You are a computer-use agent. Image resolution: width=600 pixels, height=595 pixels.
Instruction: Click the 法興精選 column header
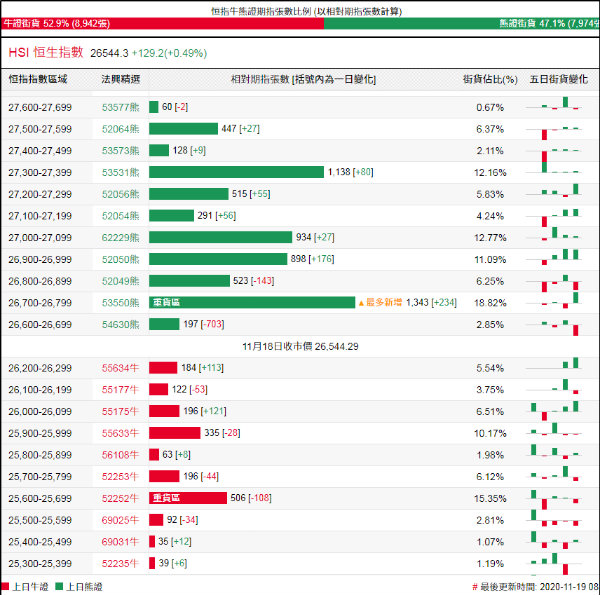[x=121, y=79]
